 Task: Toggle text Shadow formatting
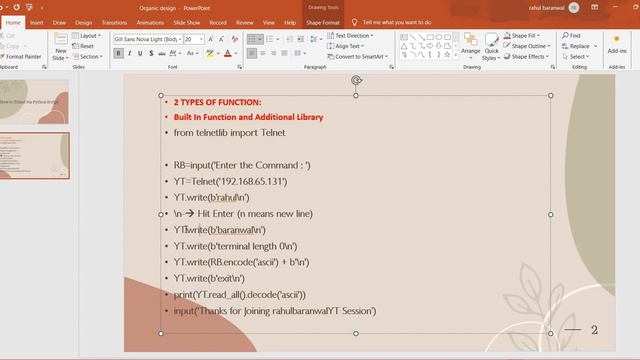pos(151,53)
